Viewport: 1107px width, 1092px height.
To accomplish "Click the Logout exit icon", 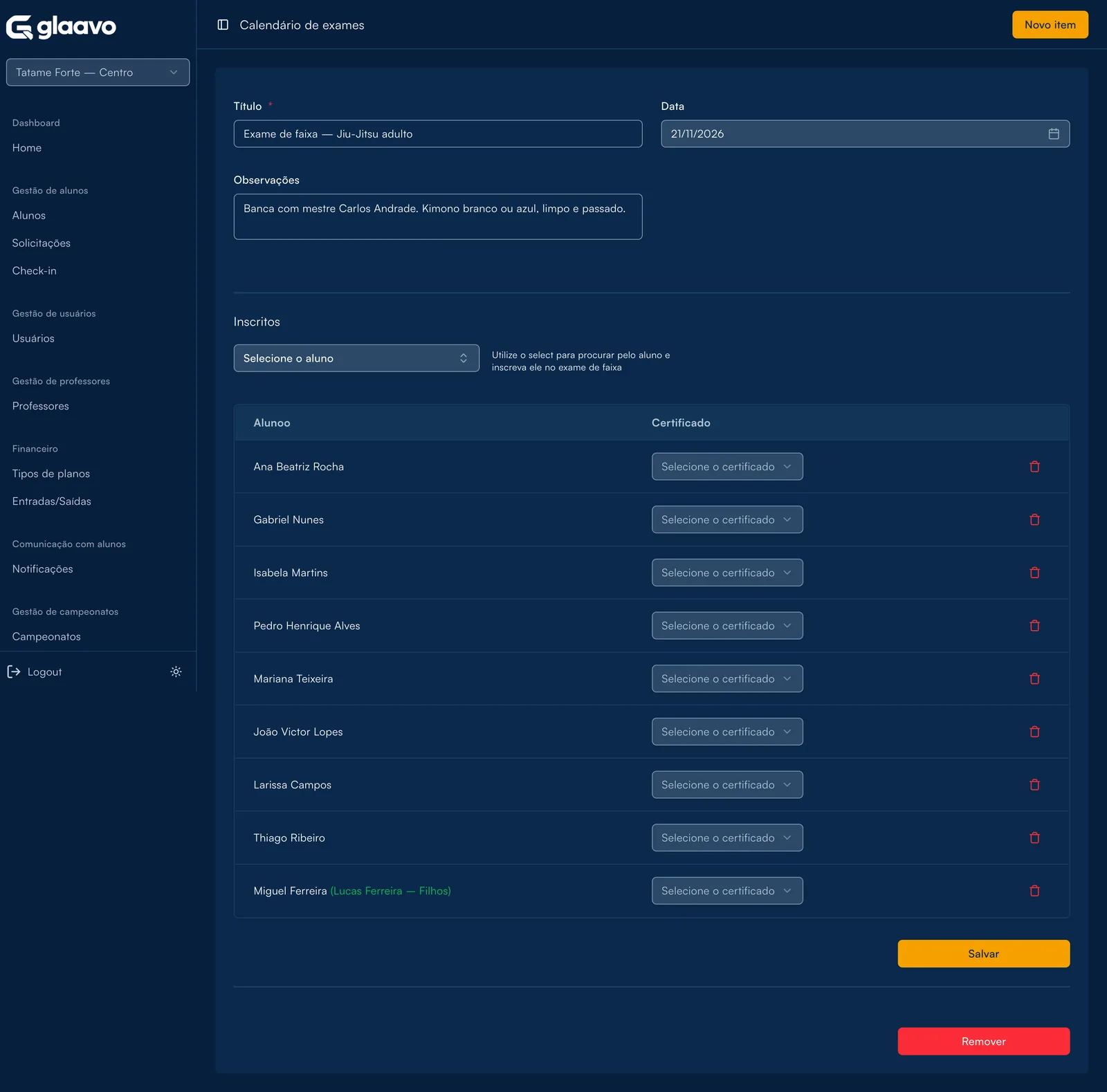I will tap(14, 672).
